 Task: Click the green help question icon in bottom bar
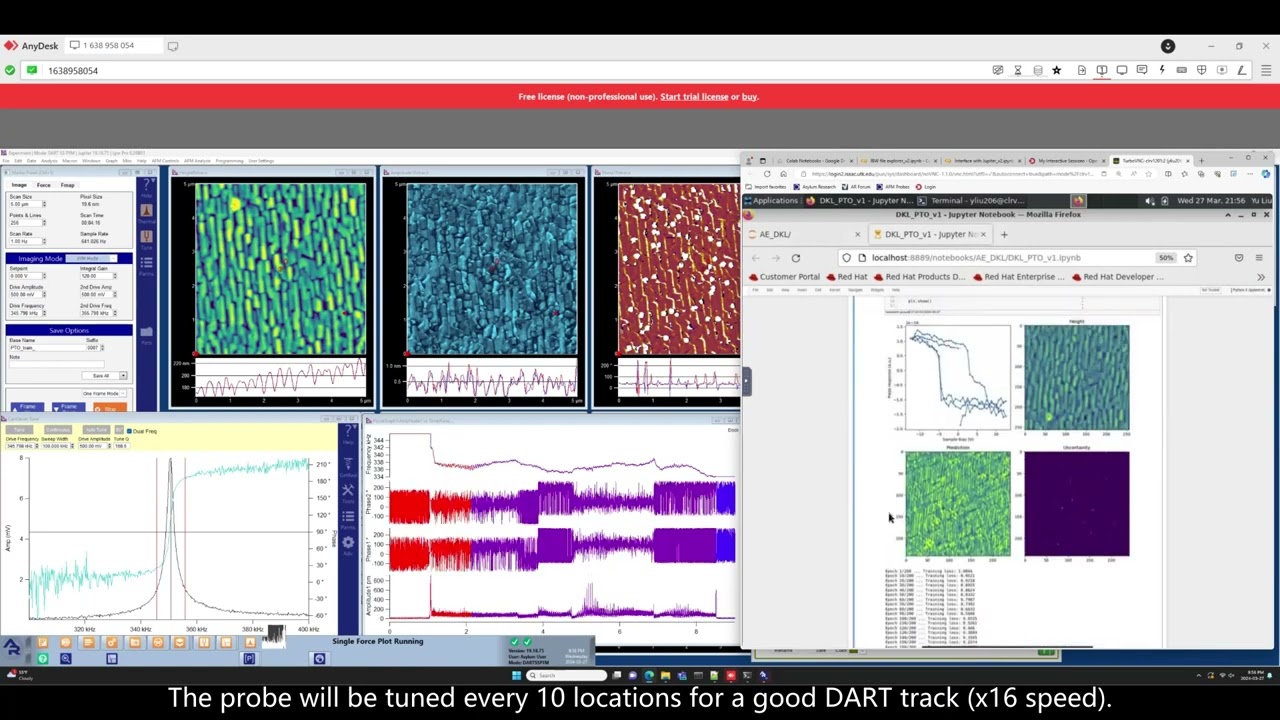pyautogui.click(x=42, y=658)
